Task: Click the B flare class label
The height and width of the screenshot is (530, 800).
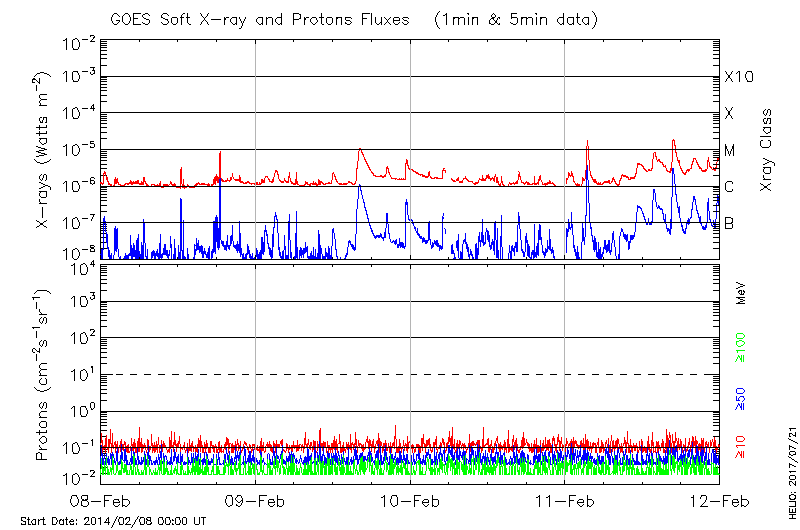Action: 729,223
